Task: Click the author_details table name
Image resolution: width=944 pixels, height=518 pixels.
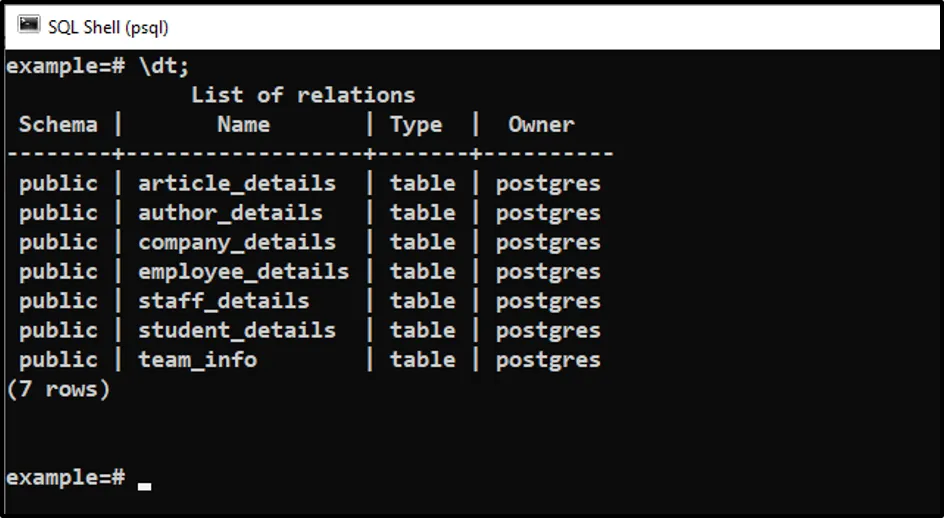Action: pyautogui.click(x=230, y=213)
